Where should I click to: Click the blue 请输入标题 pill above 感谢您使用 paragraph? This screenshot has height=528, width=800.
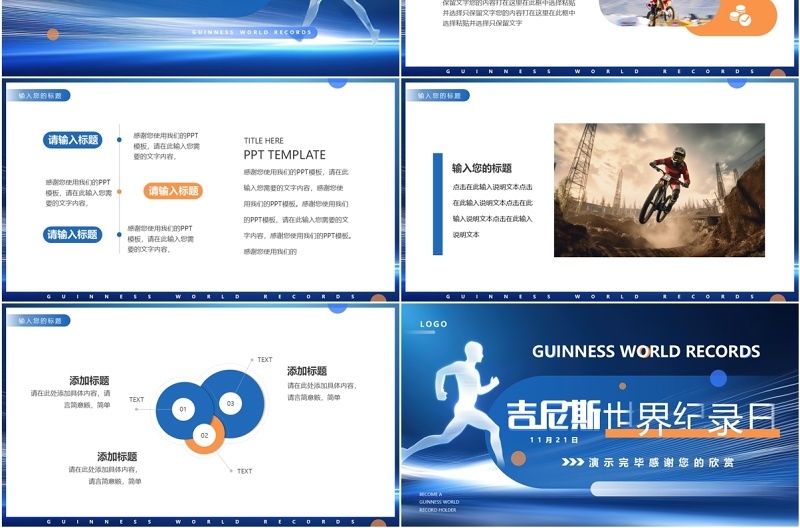tap(72, 140)
